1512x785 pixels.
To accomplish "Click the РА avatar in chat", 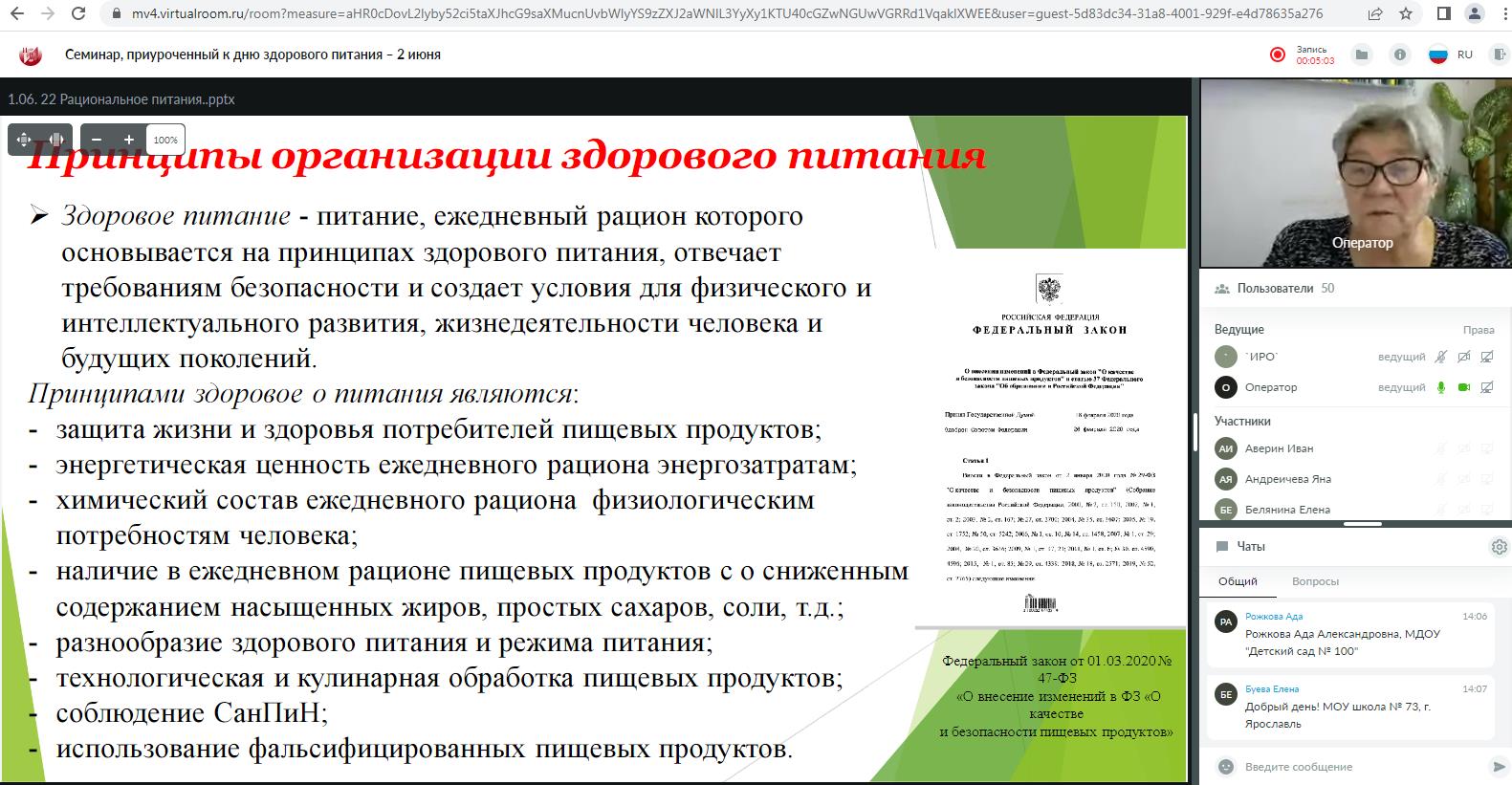I will [1225, 622].
